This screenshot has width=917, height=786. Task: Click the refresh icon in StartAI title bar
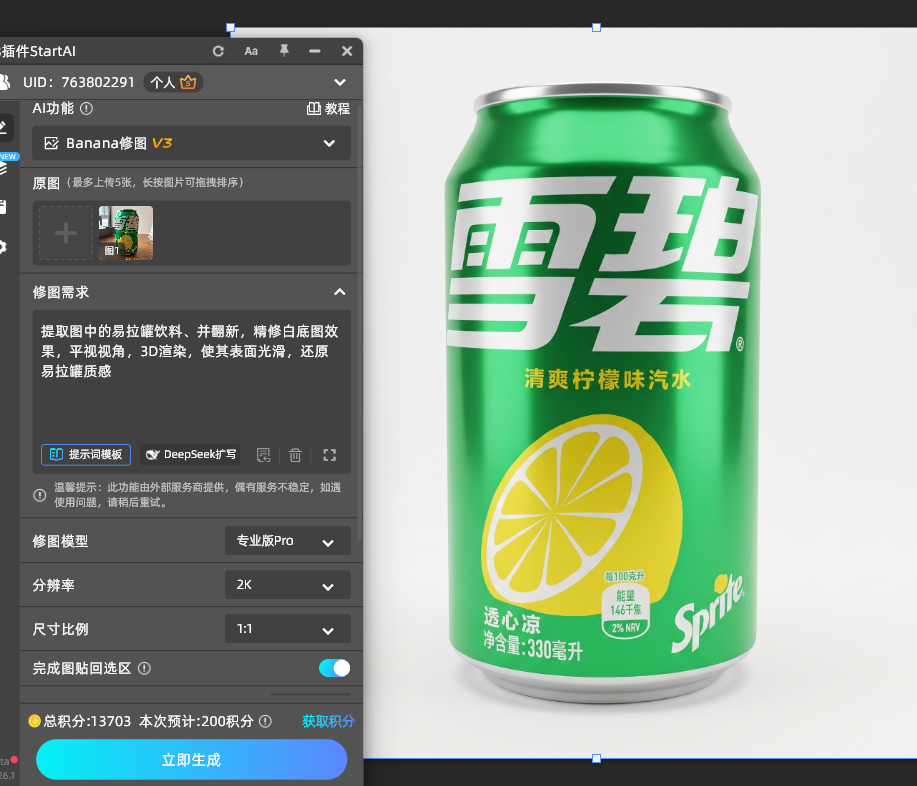(x=218, y=51)
